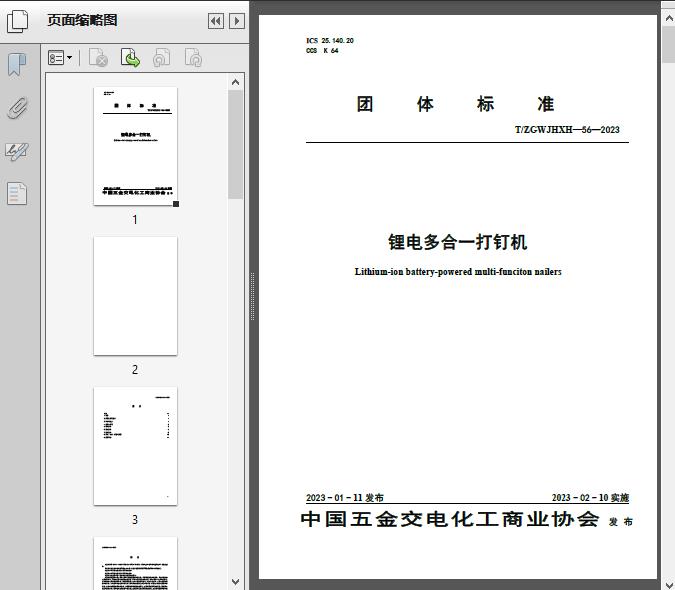Click the document view scrollbar handle
Image resolution: width=675 pixels, height=590 pixels.
coord(669,44)
